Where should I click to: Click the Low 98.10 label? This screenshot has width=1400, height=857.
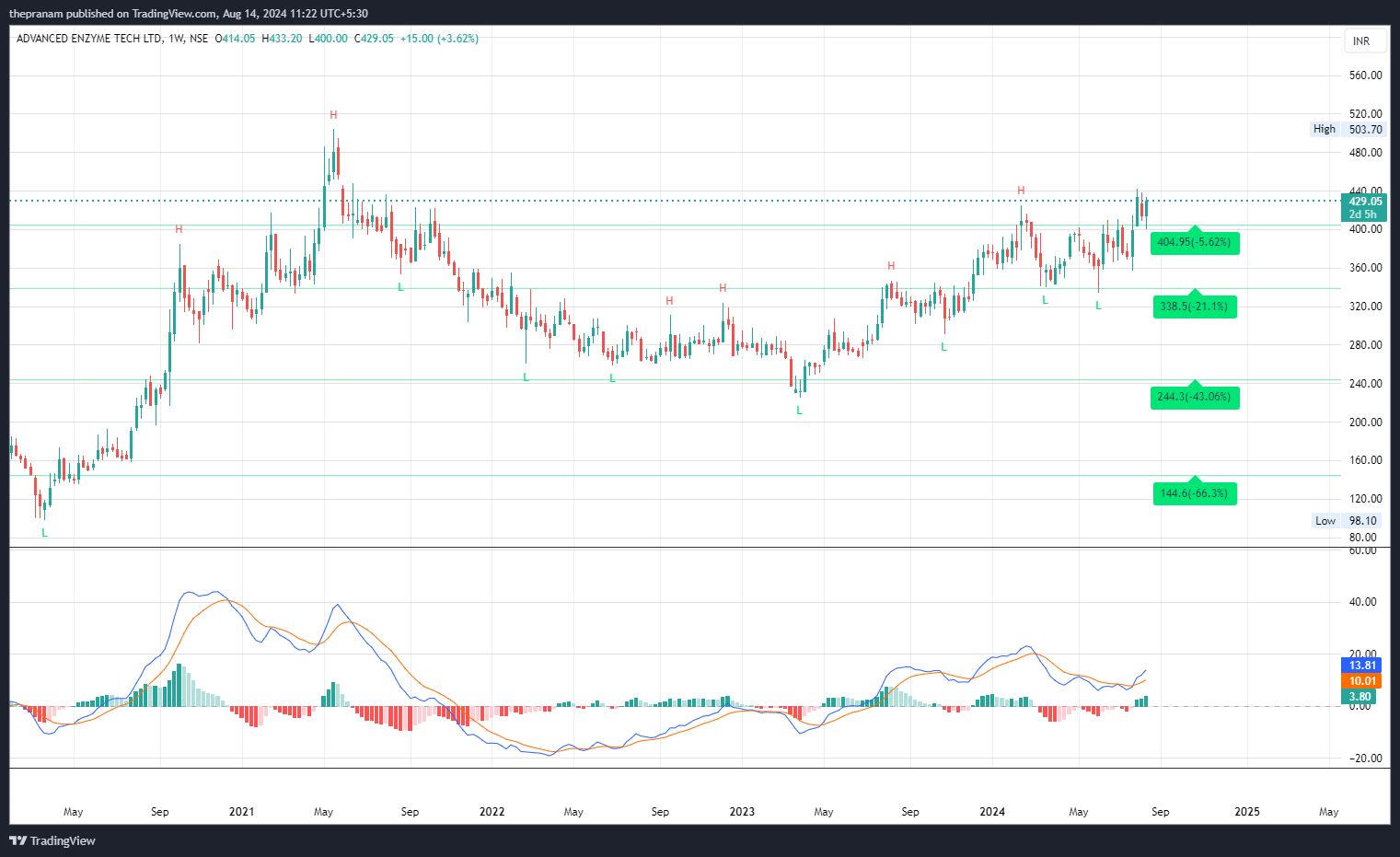coord(1347,521)
